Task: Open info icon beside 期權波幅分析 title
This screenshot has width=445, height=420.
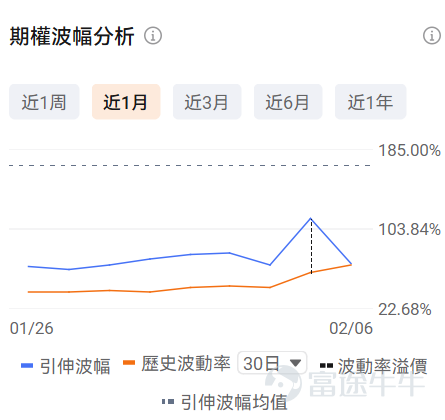Action: click(x=153, y=36)
